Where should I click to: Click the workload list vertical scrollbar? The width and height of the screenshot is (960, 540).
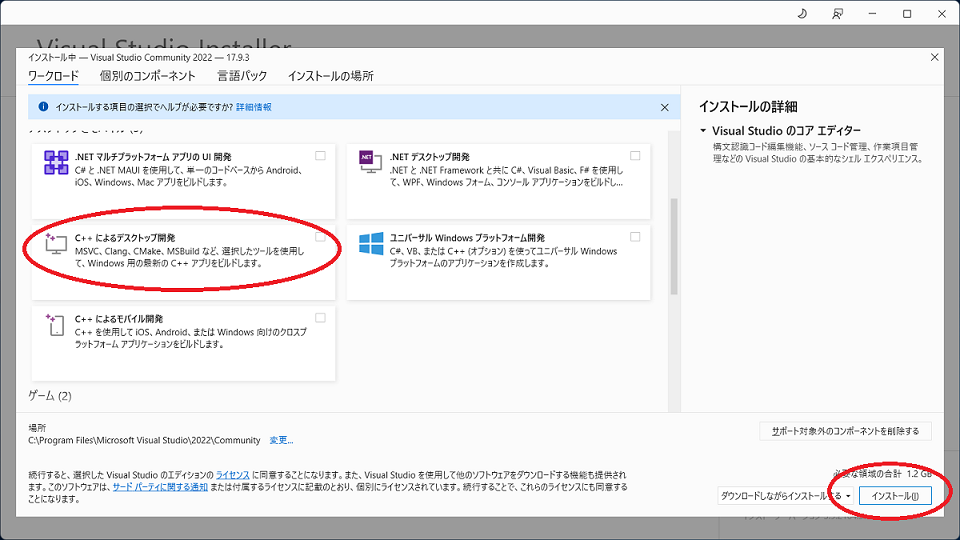[x=674, y=246]
